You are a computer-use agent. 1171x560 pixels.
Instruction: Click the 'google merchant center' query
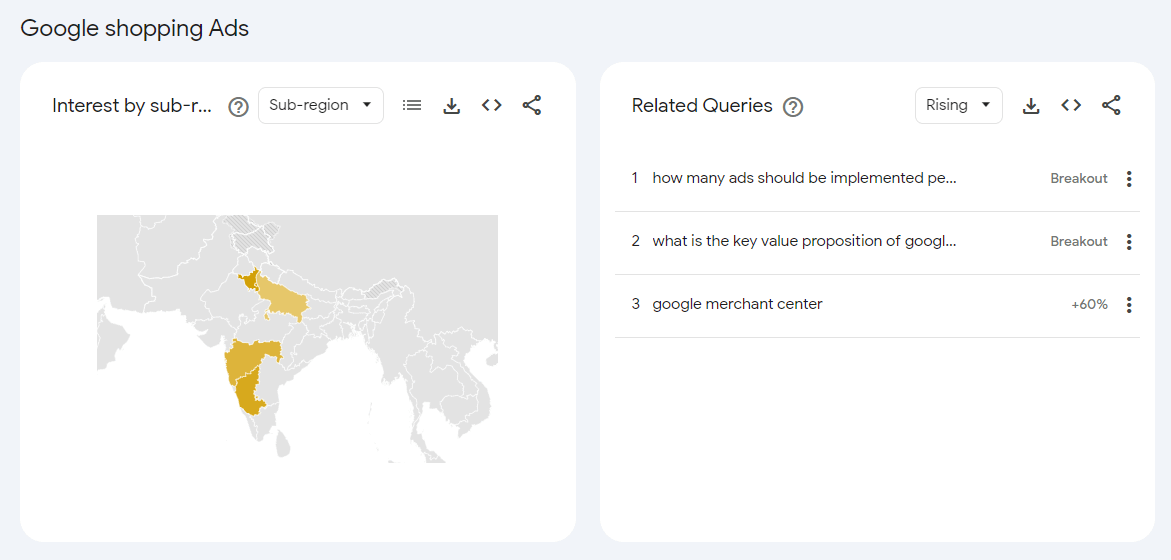pyautogui.click(x=737, y=304)
